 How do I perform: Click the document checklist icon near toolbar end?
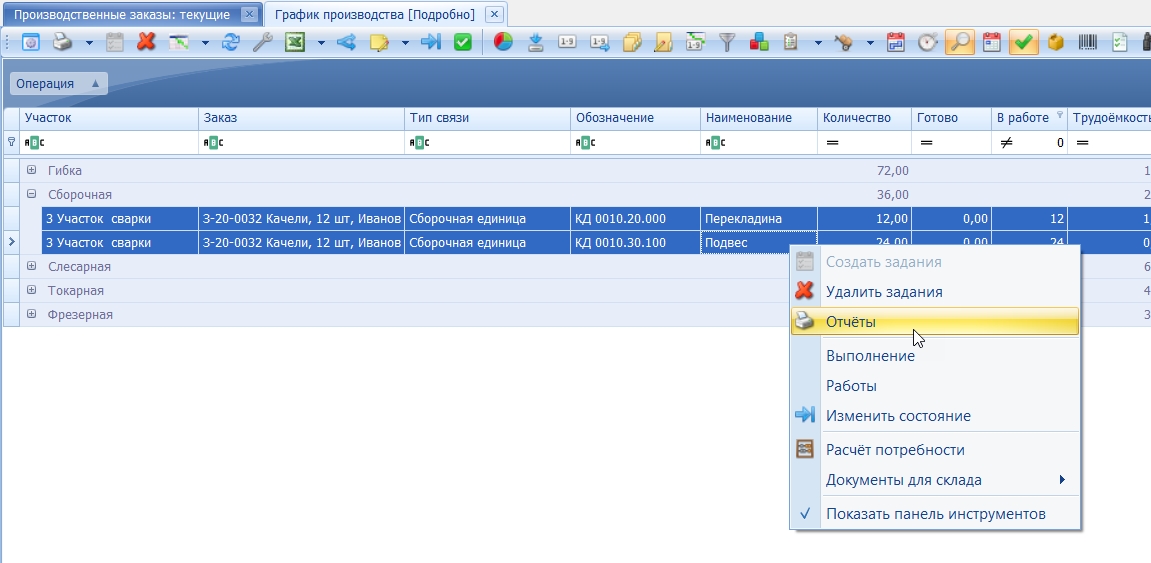[1119, 42]
